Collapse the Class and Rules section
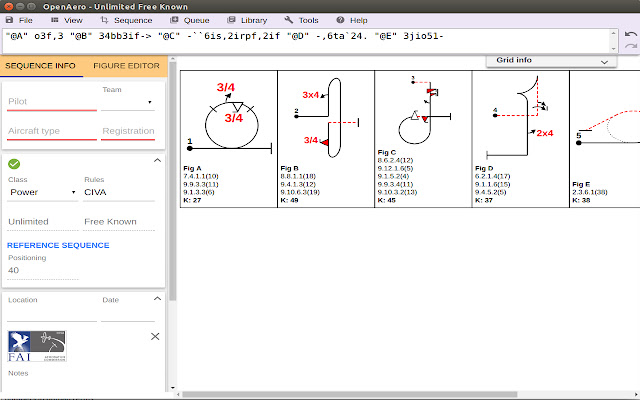Image resolution: width=640 pixels, height=400 pixels. pyautogui.click(x=156, y=160)
